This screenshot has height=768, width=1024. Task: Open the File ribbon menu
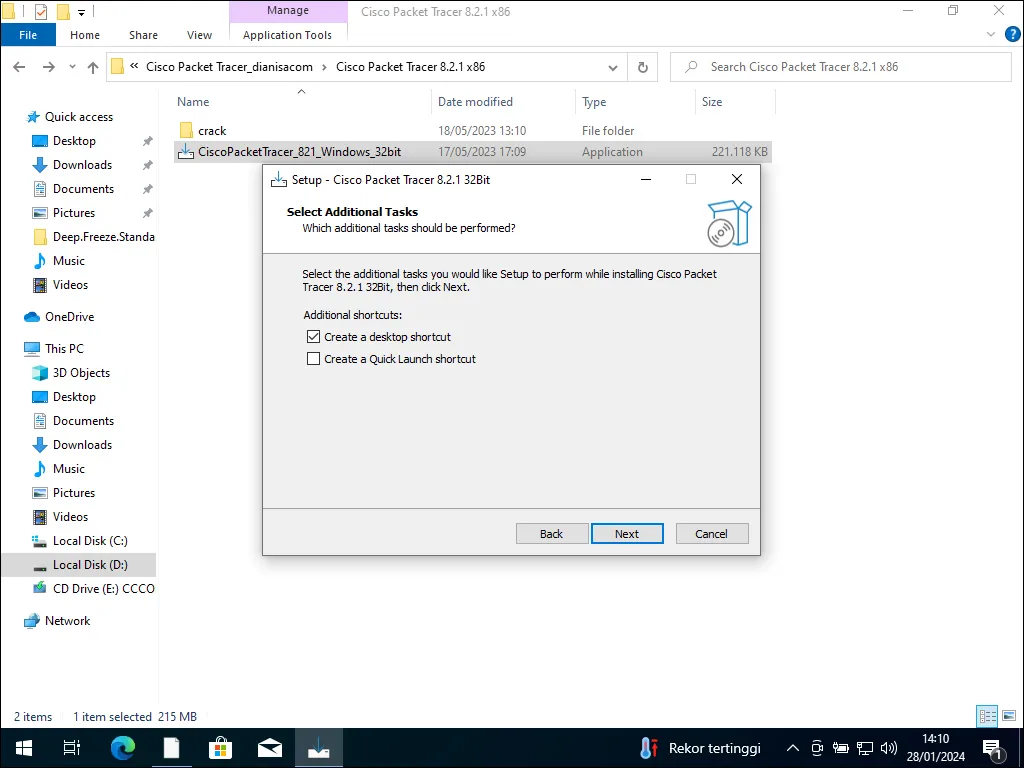pos(28,35)
